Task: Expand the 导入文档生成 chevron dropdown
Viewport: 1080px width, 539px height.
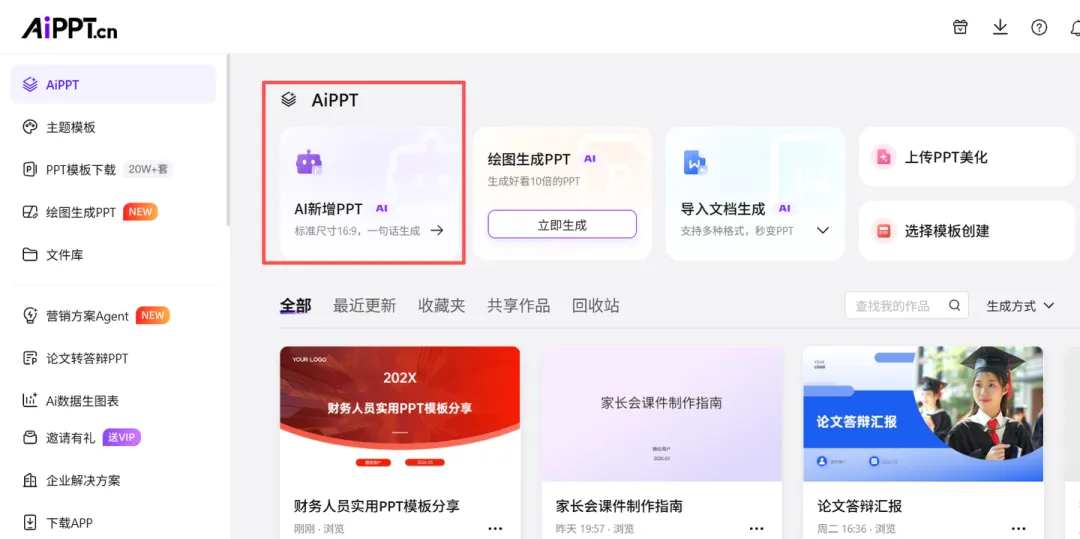Action: pos(822,231)
